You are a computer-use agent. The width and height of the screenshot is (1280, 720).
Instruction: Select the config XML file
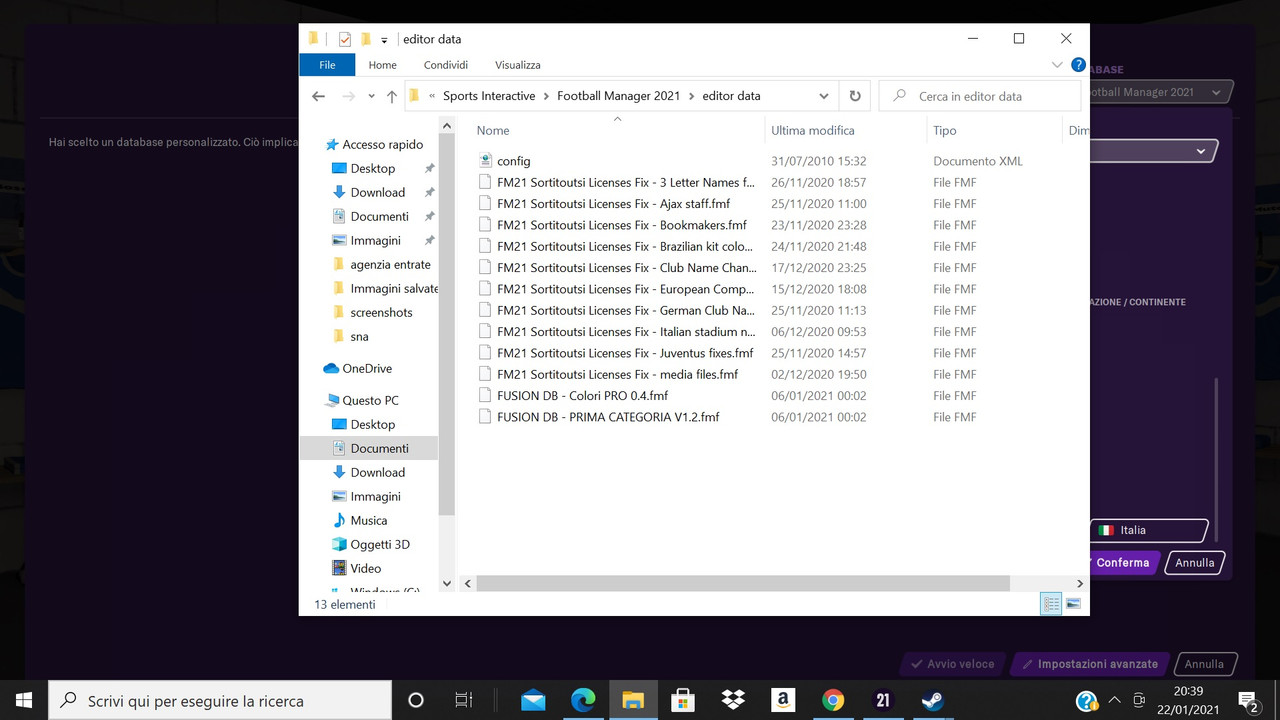click(513, 161)
